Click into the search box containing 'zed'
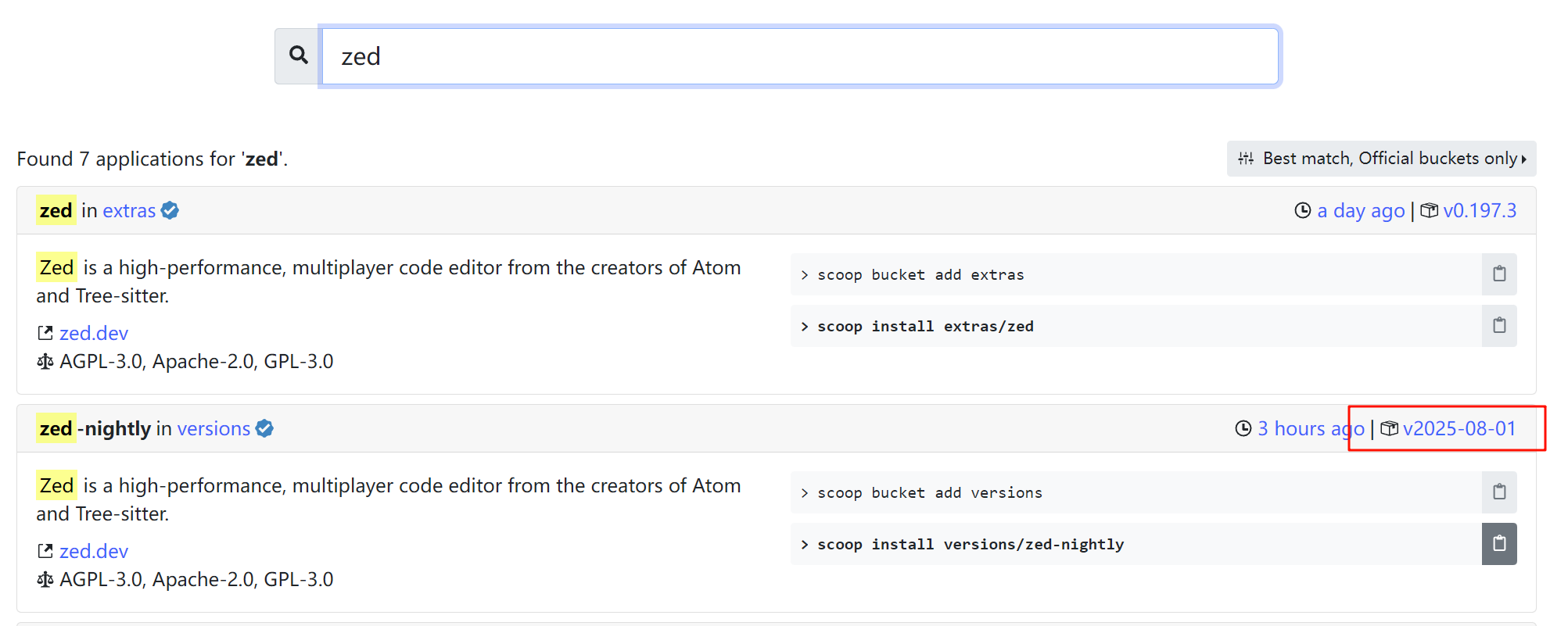1568x626 pixels. coord(799,56)
